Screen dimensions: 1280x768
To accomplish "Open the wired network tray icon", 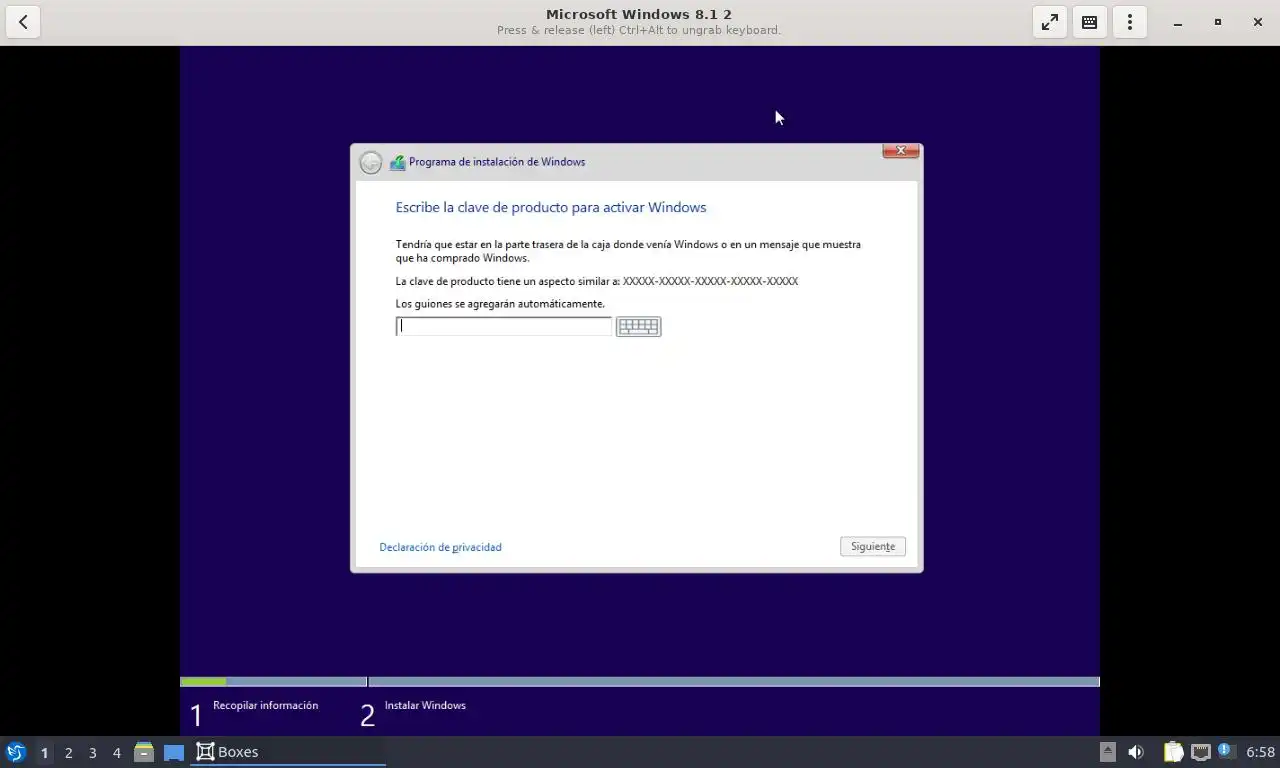I will point(1200,752).
